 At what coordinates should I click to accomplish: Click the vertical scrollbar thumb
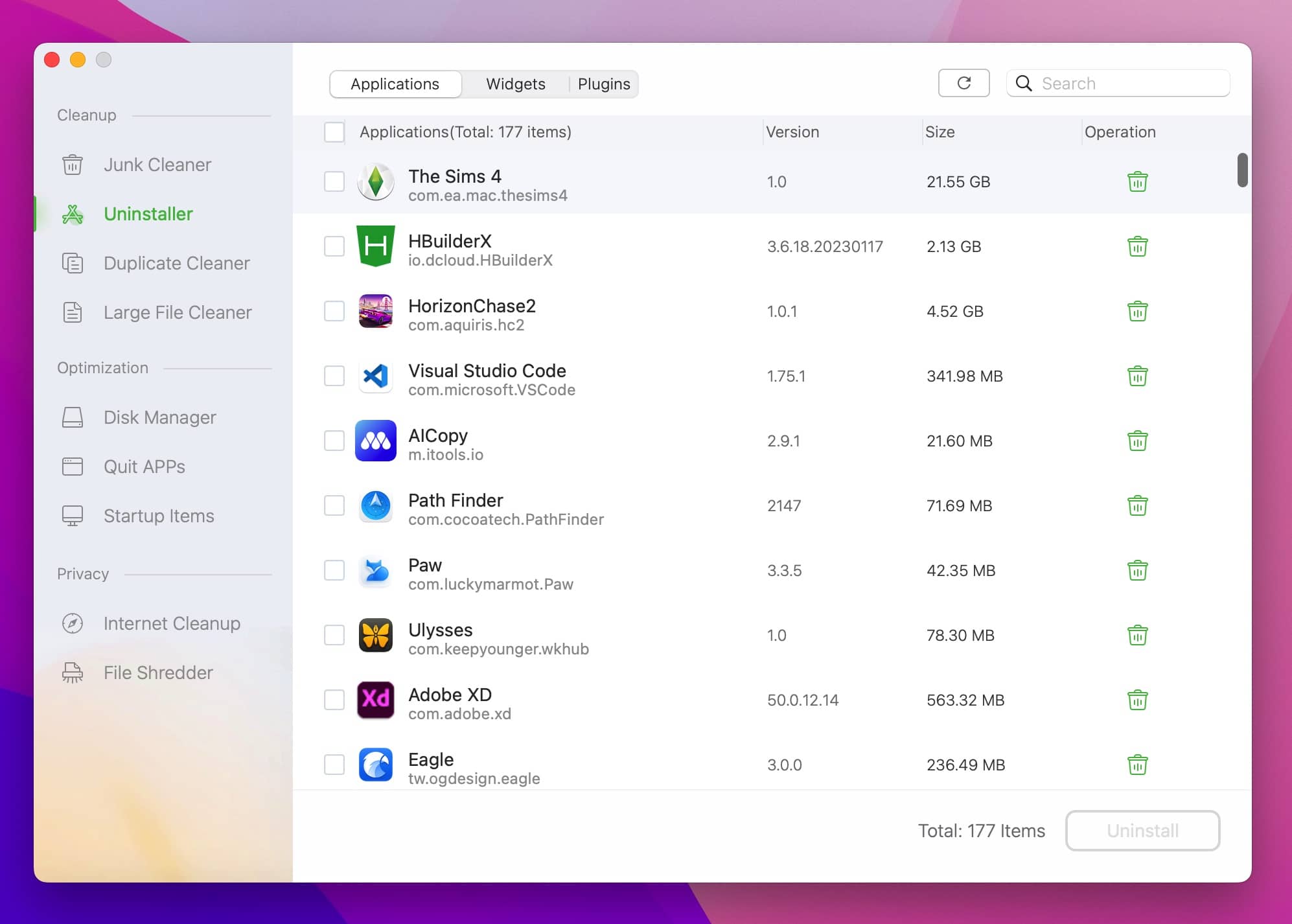point(1242,170)
